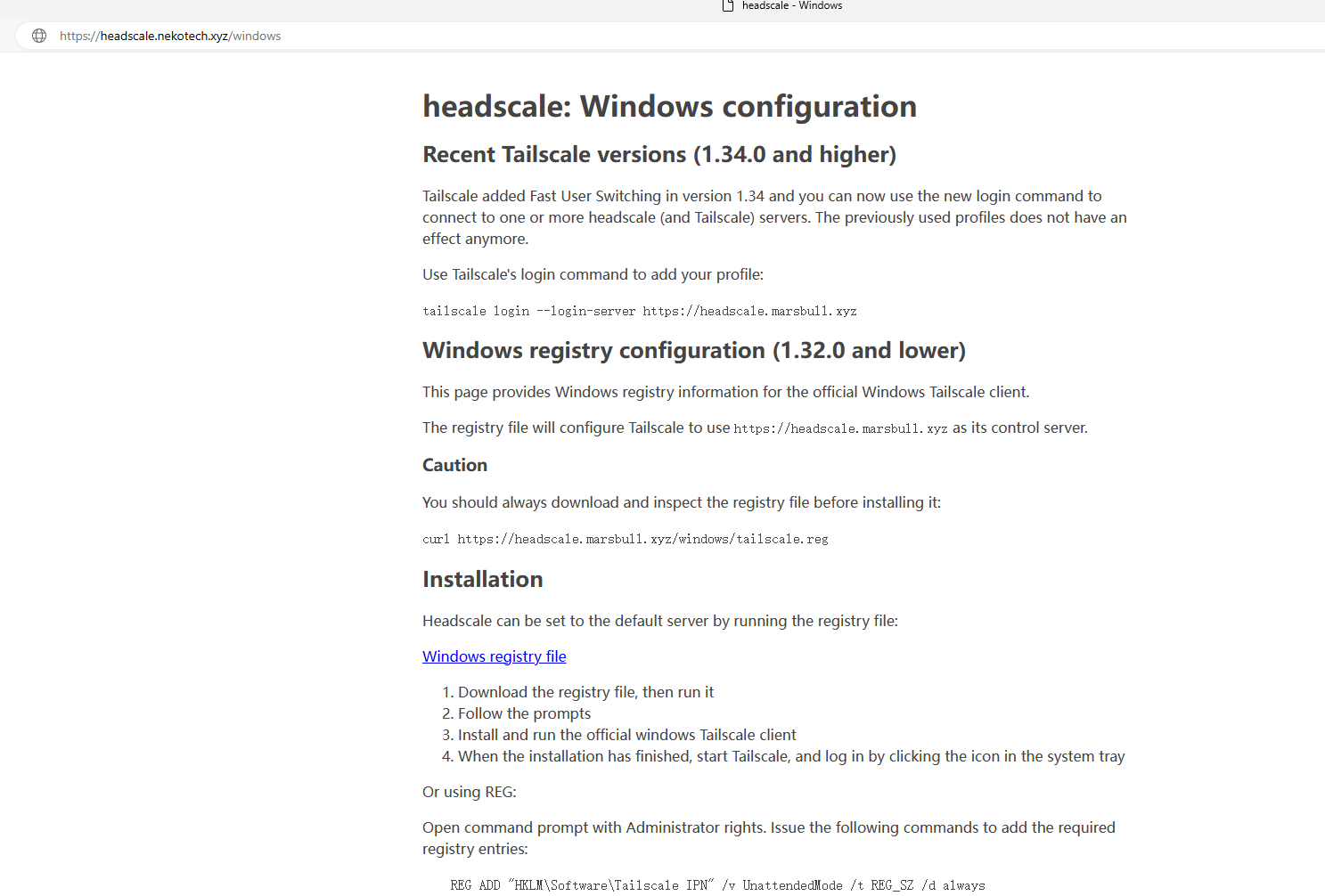1325x896 pixels.
Task: Click the step about the system tray icon
Action: click(790, 756)
